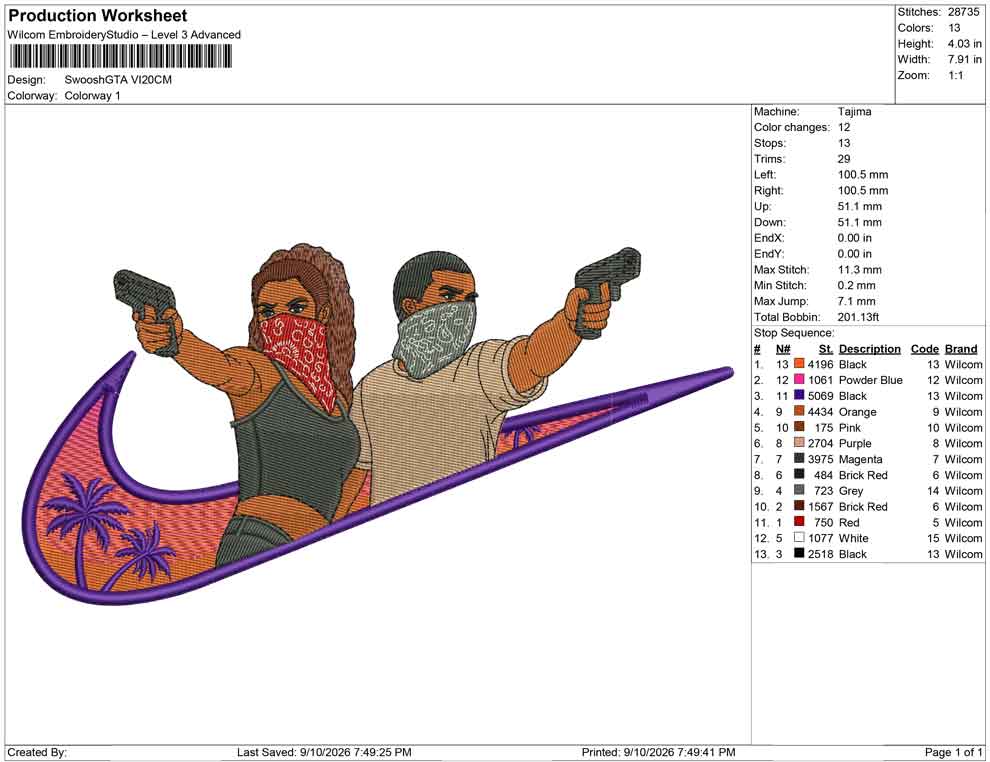
Task: Click the Code column header
Action: [924, 349]
